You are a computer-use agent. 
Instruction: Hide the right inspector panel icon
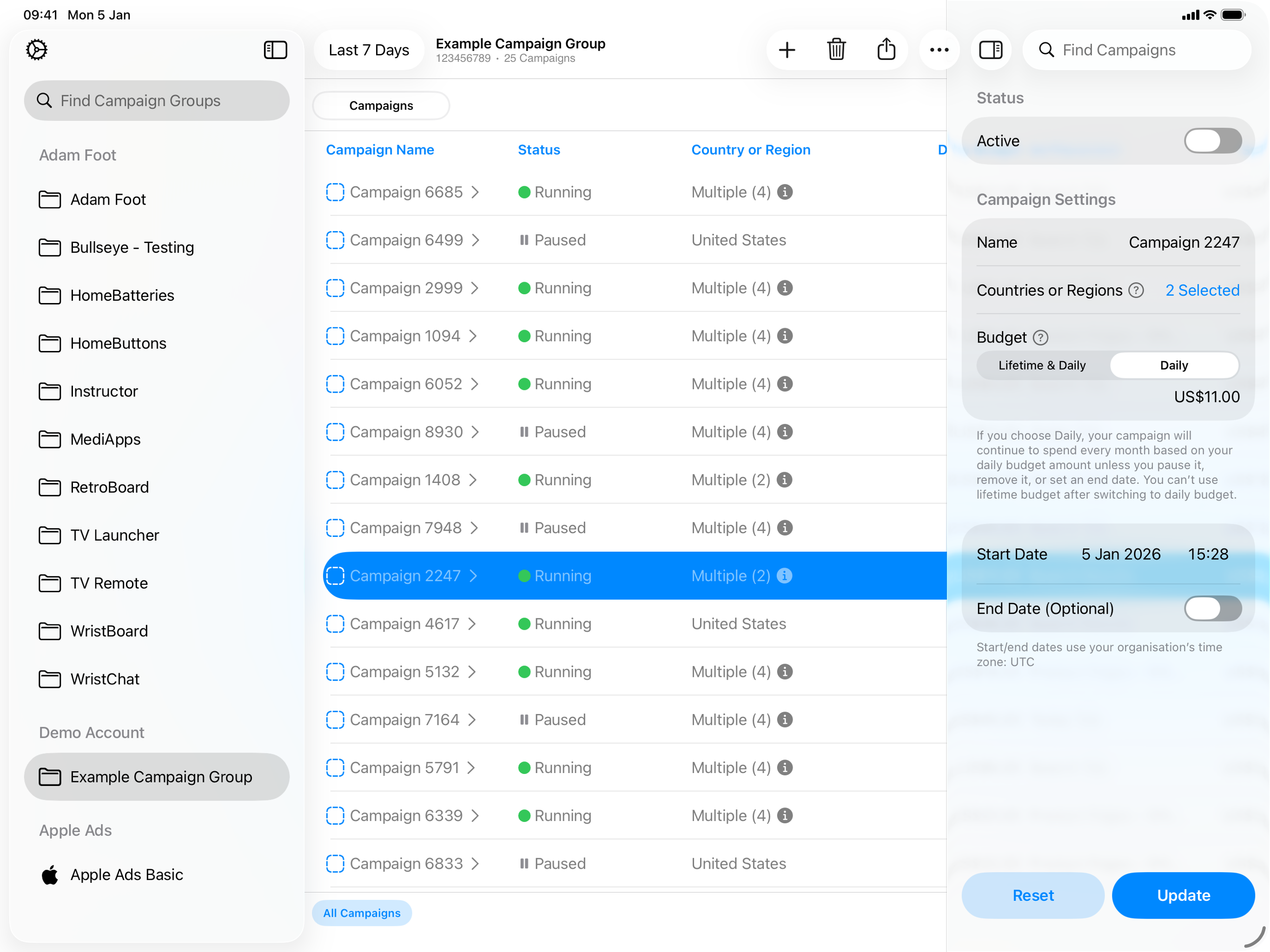click(x=991, y=50)
